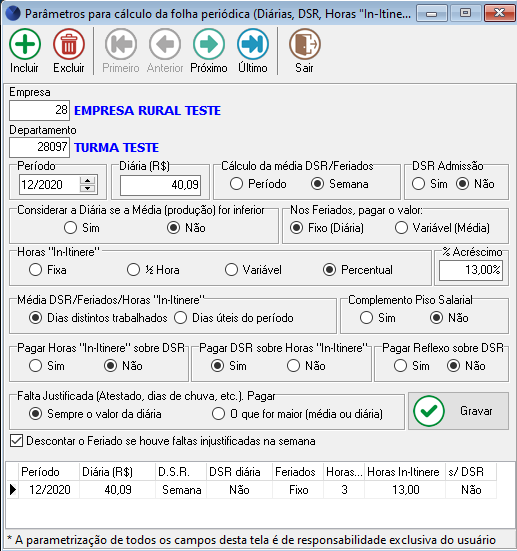Image resolution: width=517 pixels, height=551 pixels.
Task: Select Período for DSR/Feriados average
Action: tap(237, 184)
